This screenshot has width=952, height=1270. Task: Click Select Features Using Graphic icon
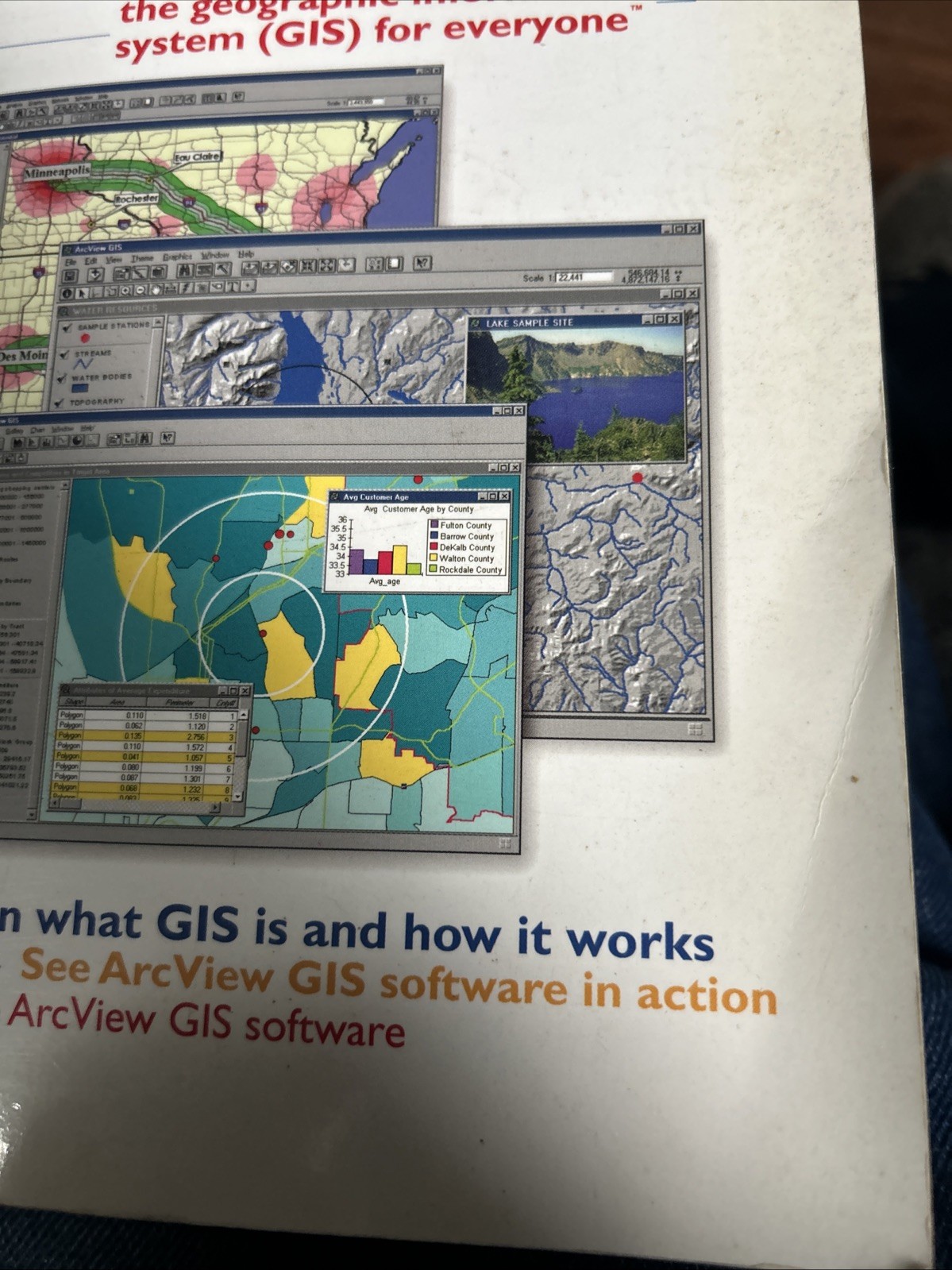tap(374, 264)
